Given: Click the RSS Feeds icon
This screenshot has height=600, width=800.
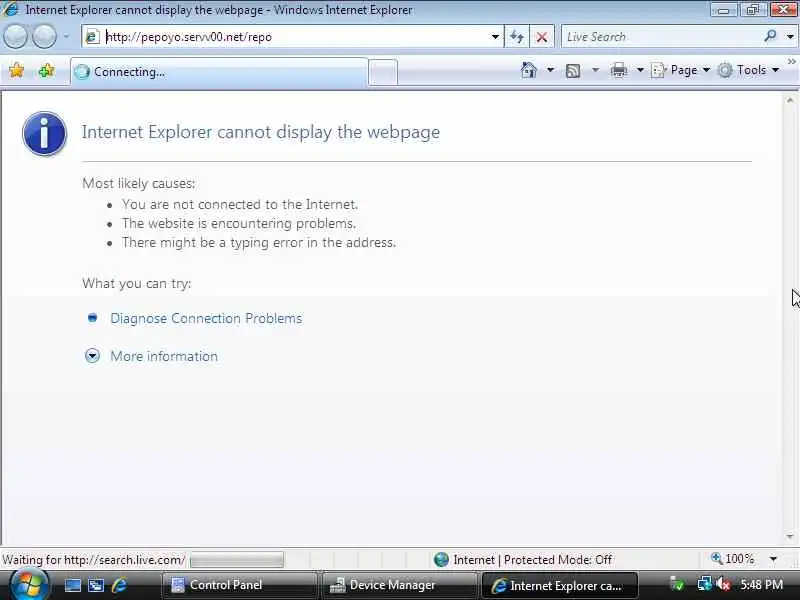Looking at the screenshot, I should [x=573, y=70].
